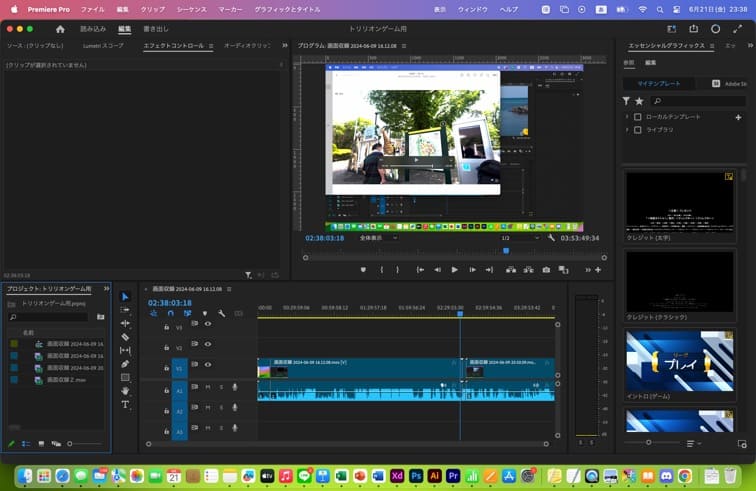The width and height of the screenshot is (756, 491).
Task: Choose the Ripple Edit tool
Action: point(125,323)
